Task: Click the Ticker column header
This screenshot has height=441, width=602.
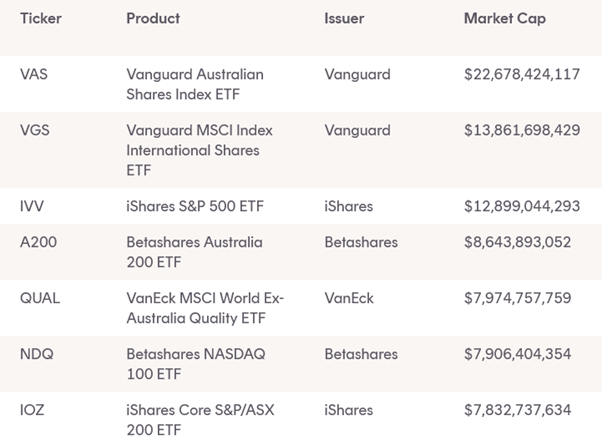Action: point(39,19)
